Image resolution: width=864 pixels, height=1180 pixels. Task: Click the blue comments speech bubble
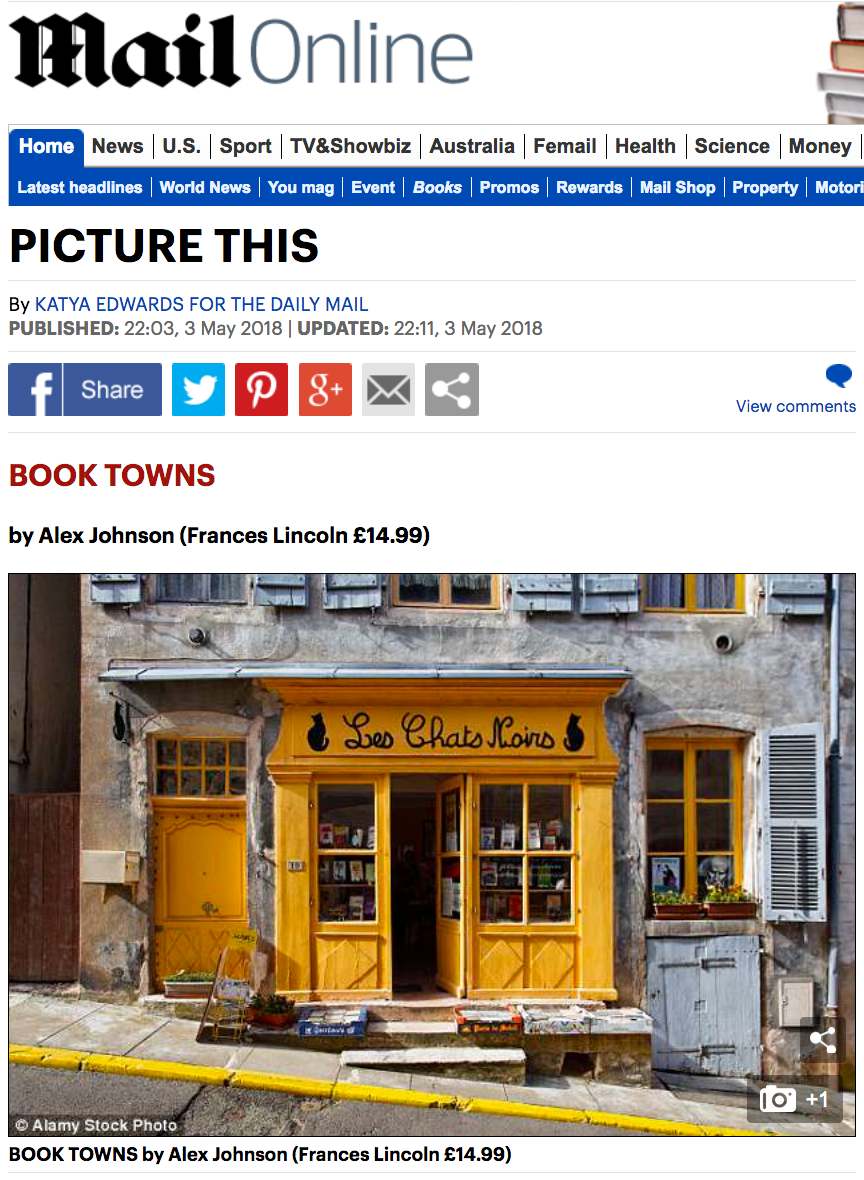pyautogui.click(x=838, y=375)
